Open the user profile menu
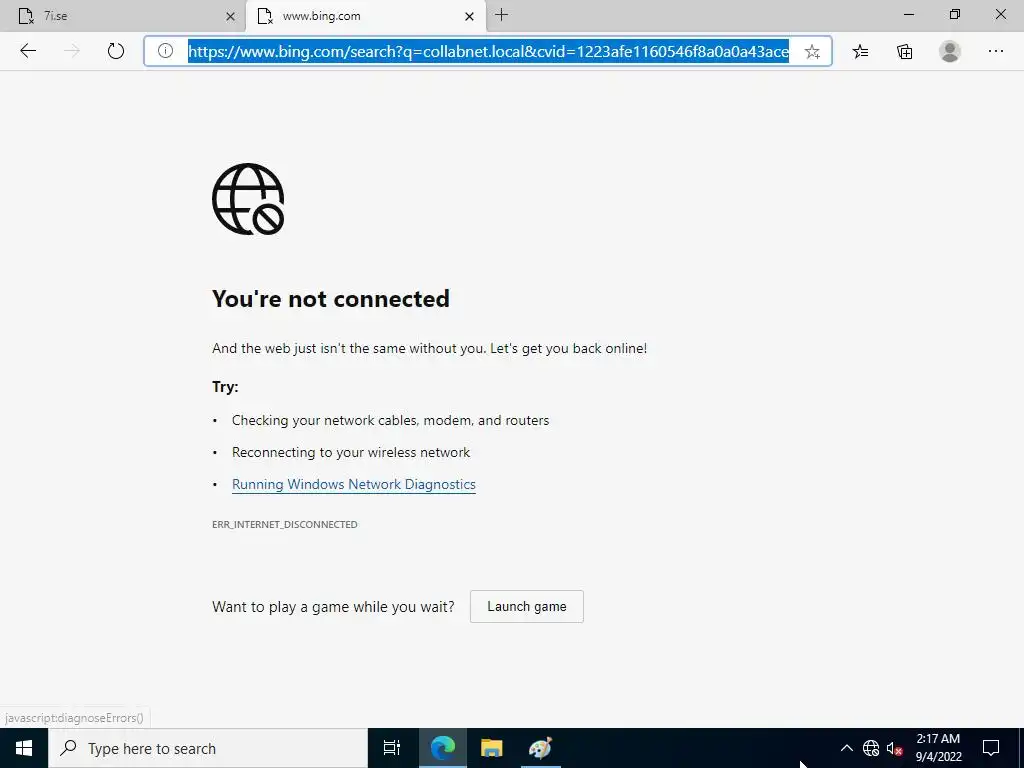The height and width of the screenshot is (768, 1024). tap(950, 51)
